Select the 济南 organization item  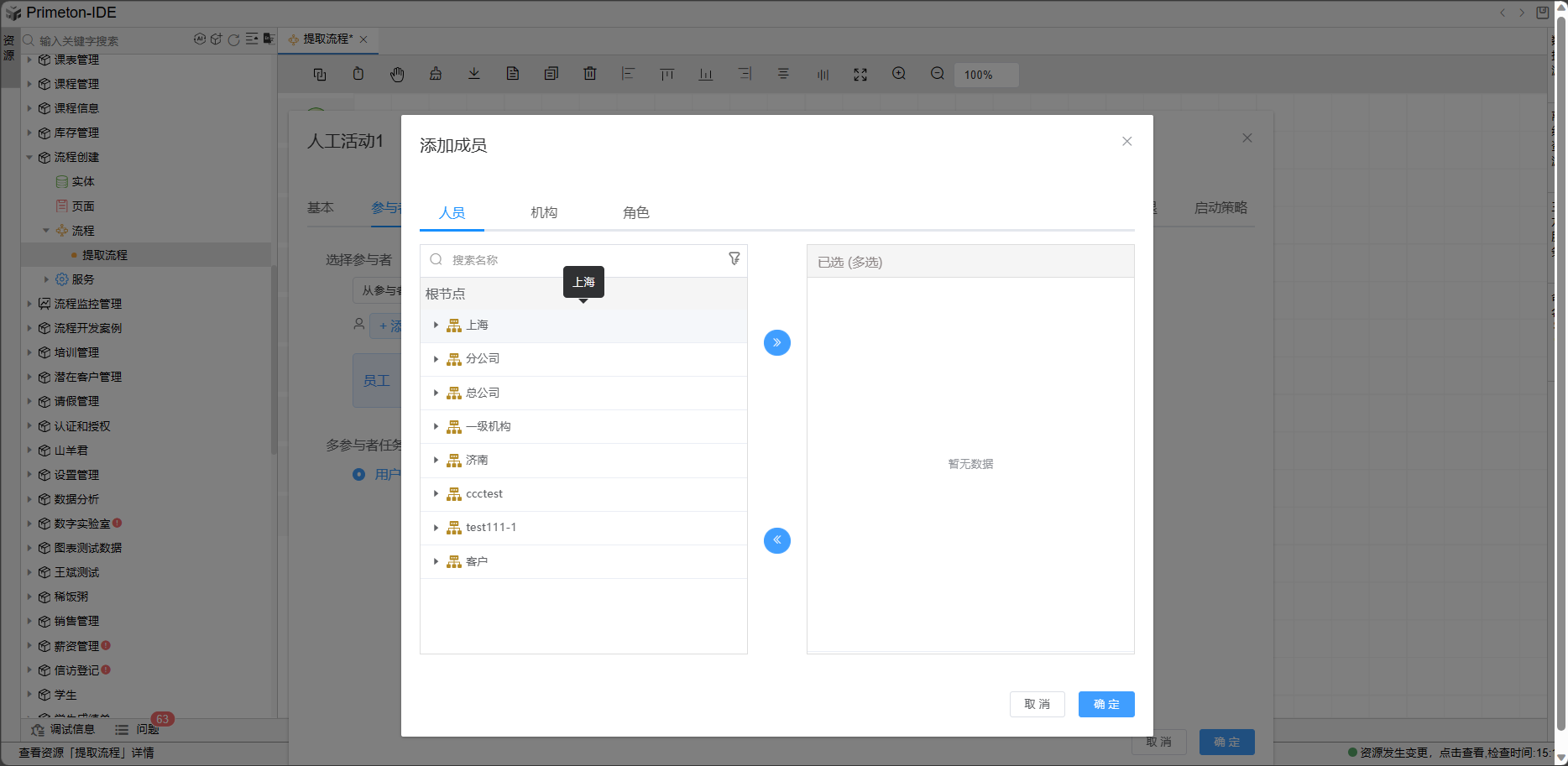click(x=477, y=461)
